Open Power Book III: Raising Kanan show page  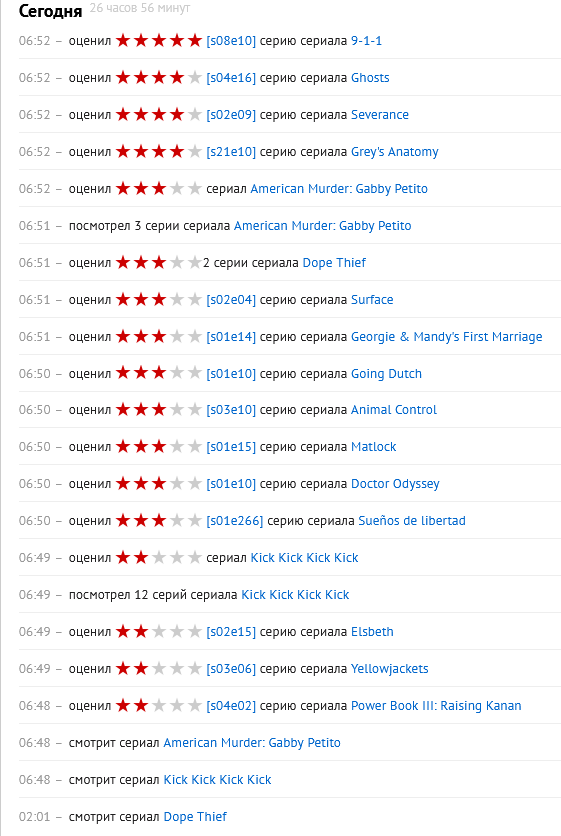tap(436, 706)
